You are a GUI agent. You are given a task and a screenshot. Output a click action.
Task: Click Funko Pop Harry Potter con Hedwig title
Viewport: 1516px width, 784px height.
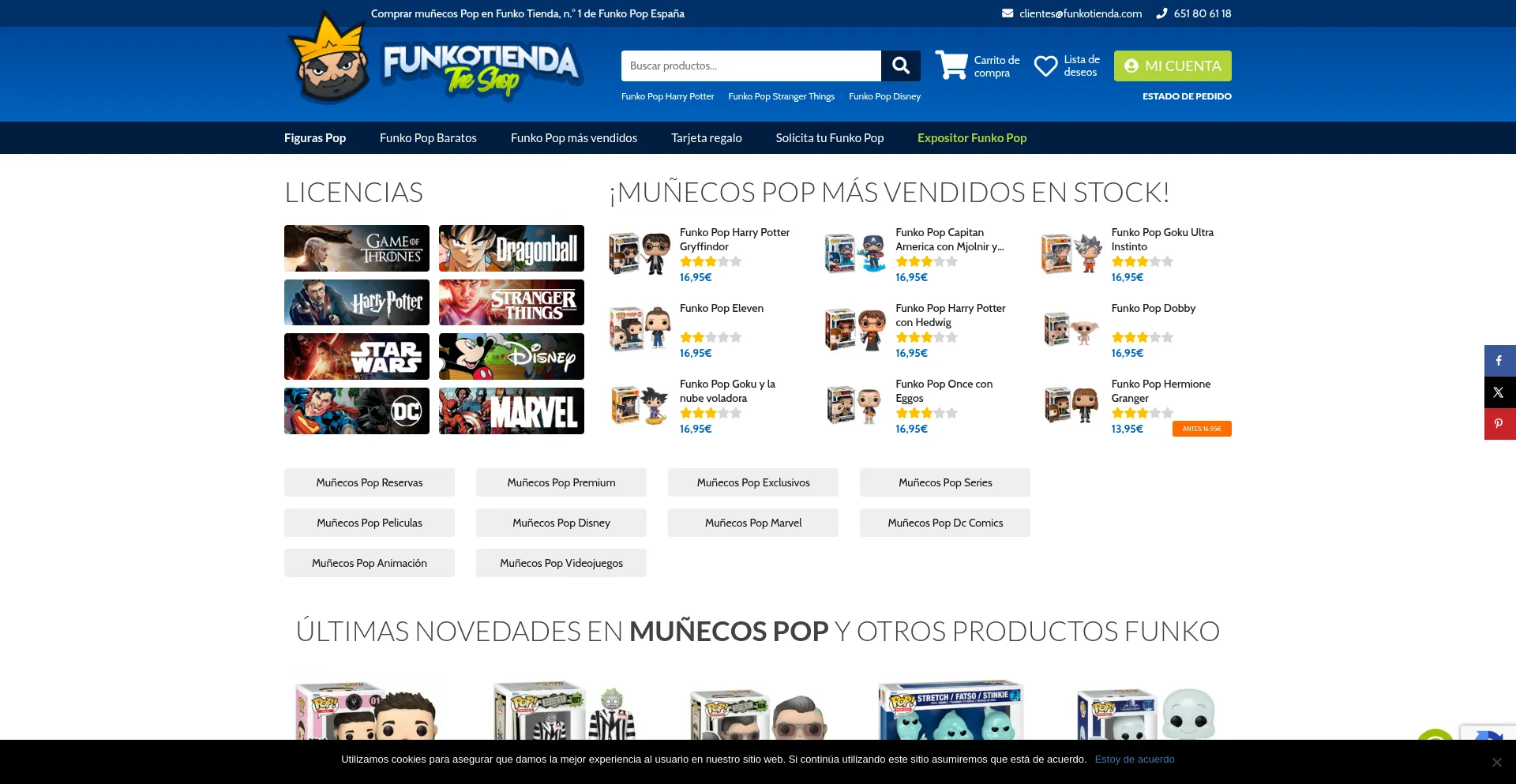click(951, 315)
